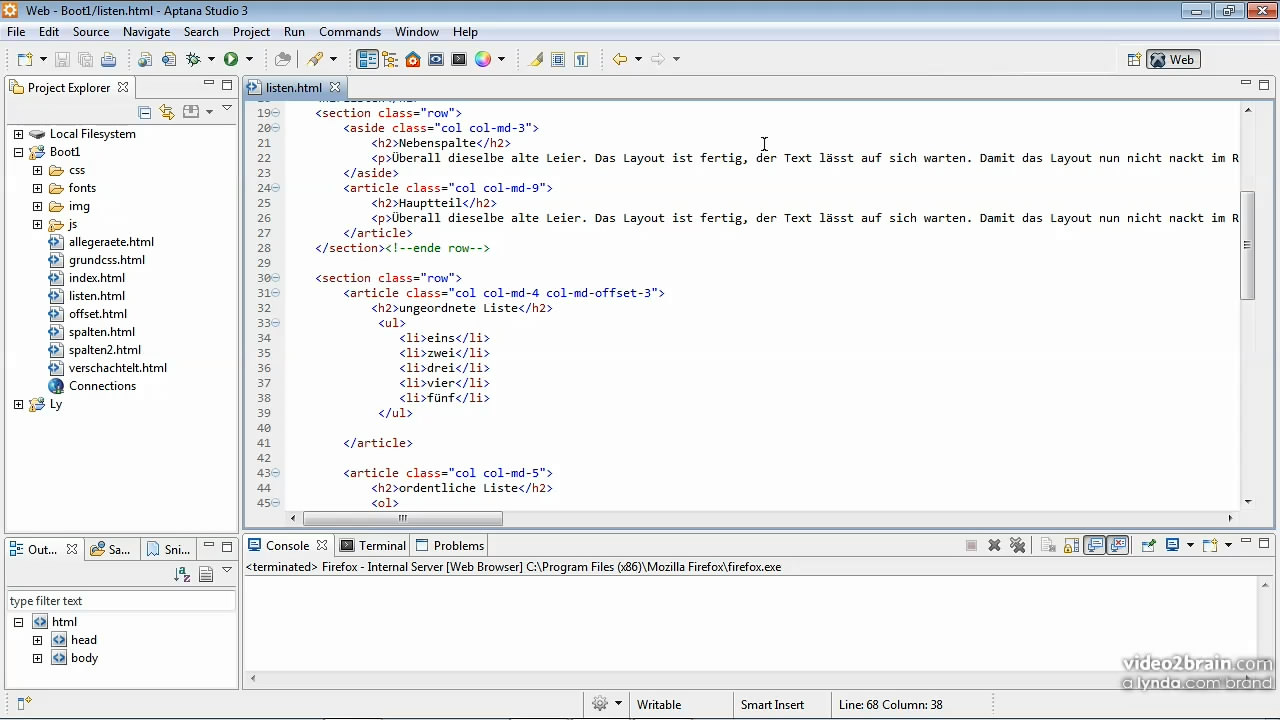Click Link with Editor double-arrow icon
The image size is (1280, 720).
167,112
